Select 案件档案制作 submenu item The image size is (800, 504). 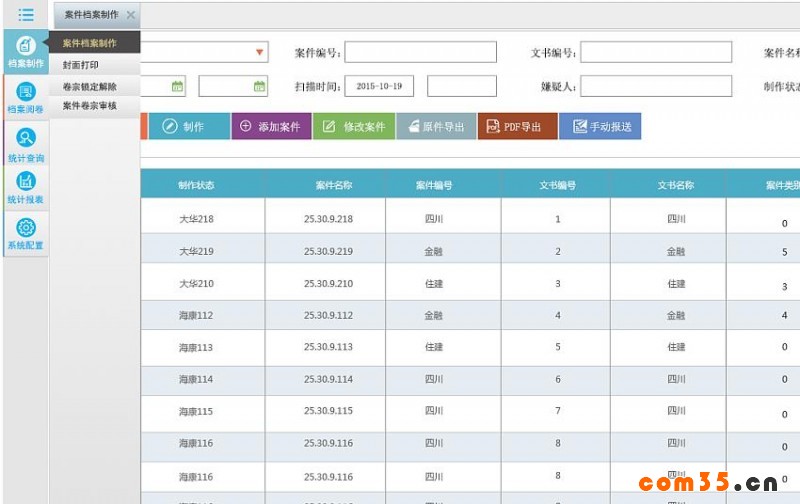[x=94, y=43]
